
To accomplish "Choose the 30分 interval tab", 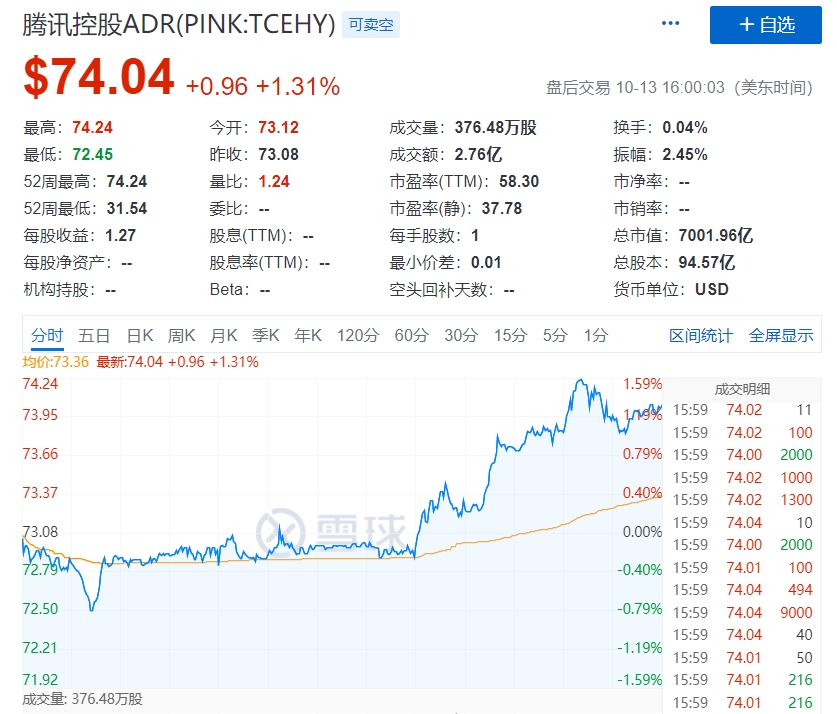I will (x=461, y=335).
